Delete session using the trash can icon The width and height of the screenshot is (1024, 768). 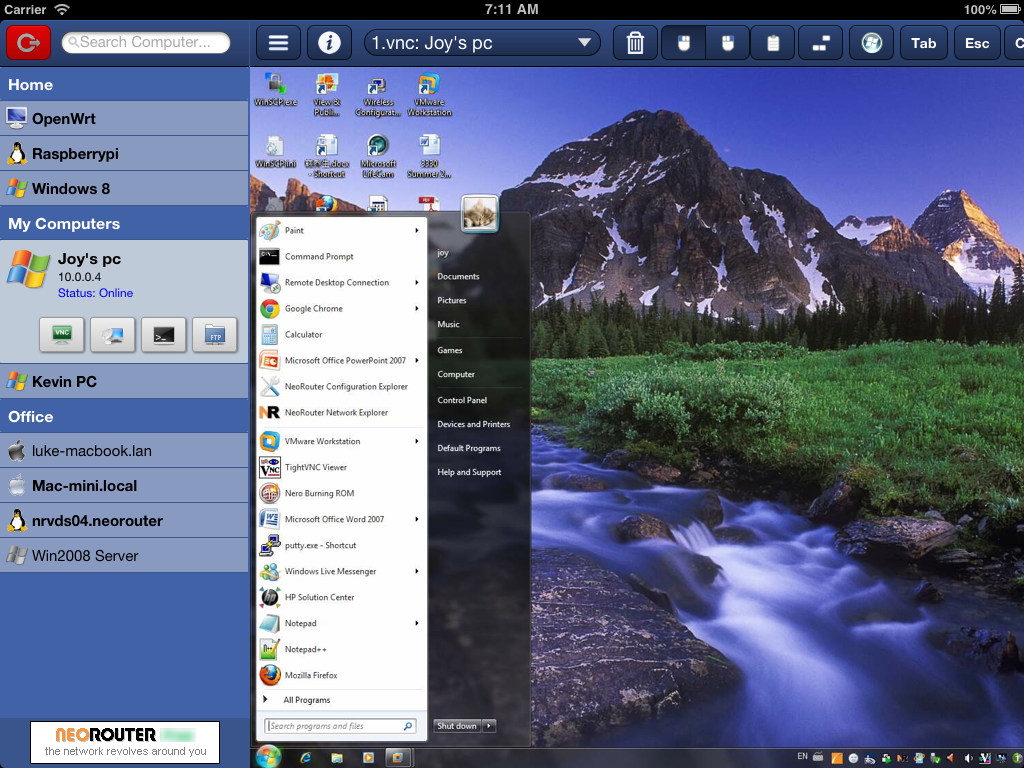pyautogui.click(x=635, y=43)
